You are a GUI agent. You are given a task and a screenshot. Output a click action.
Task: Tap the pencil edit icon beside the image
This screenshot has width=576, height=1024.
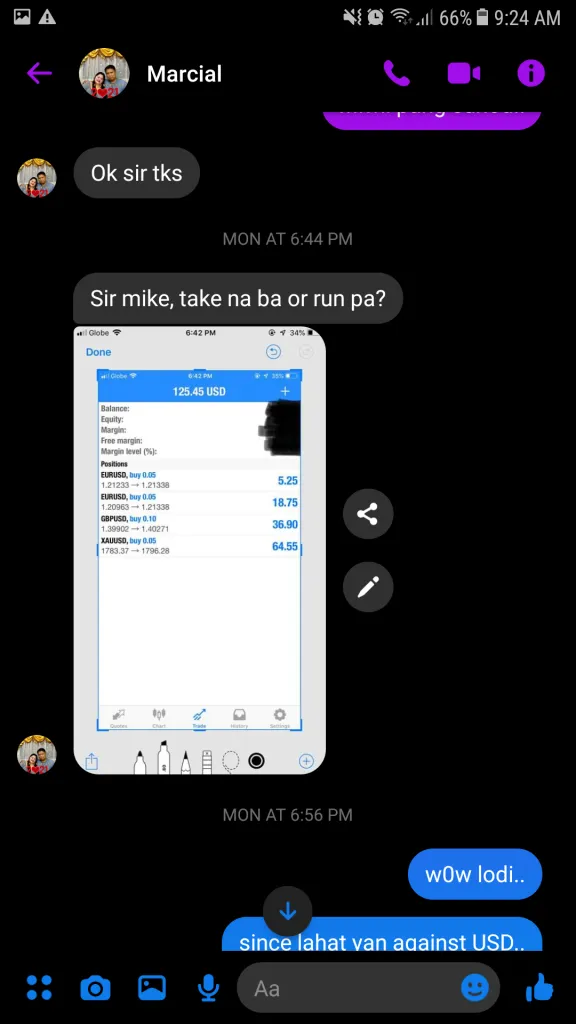tap(368, 587)
